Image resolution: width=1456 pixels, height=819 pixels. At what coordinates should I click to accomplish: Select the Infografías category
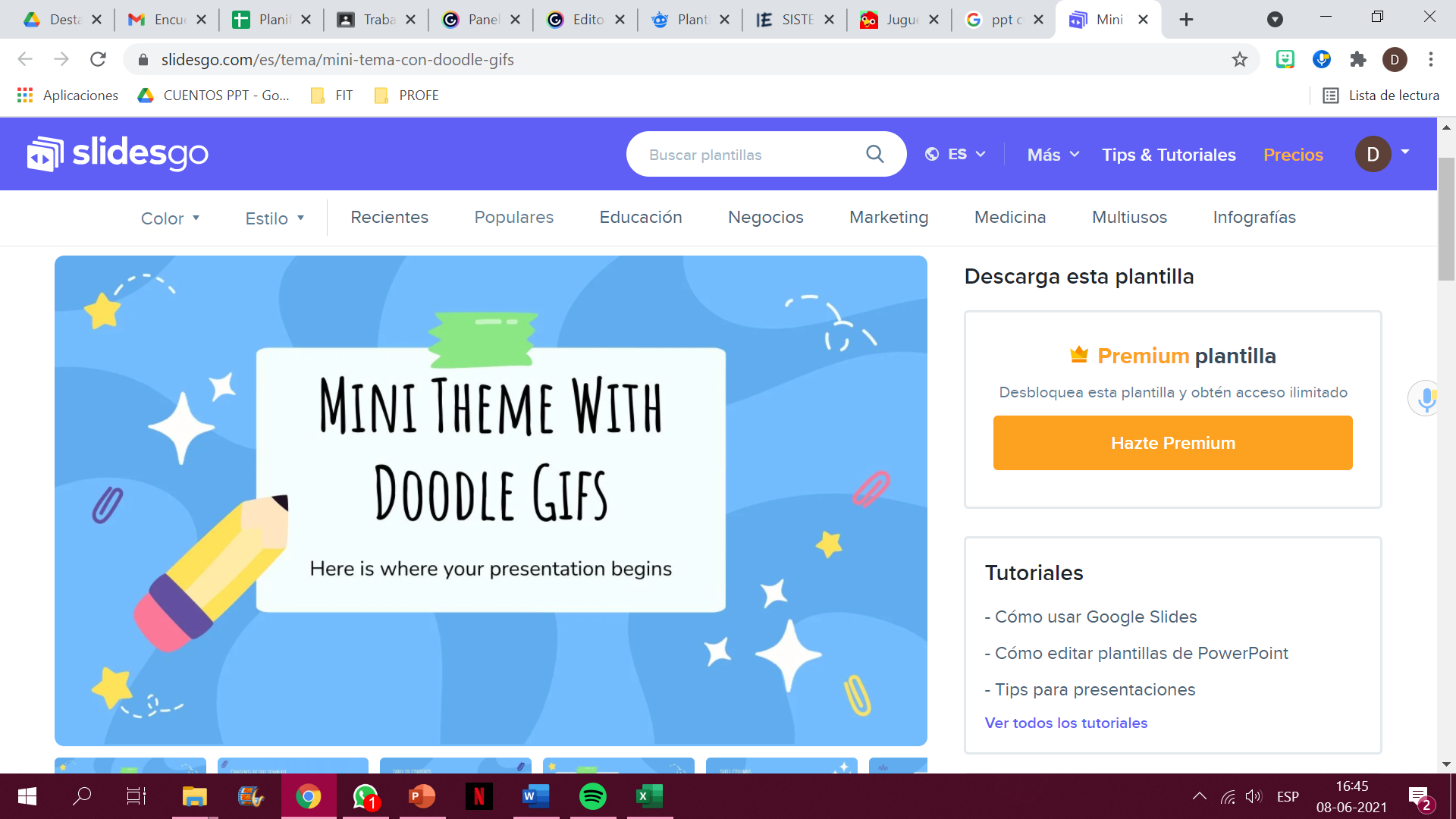coord(1254,218)
